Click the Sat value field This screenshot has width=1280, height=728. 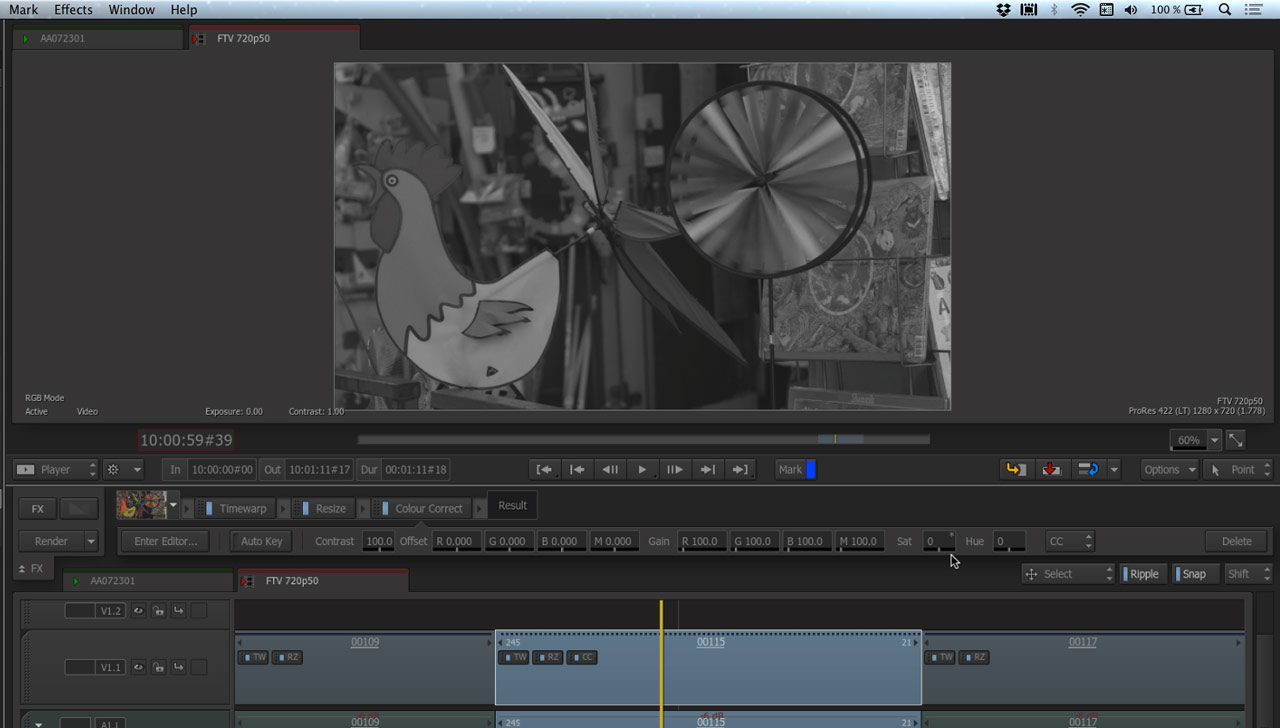936,541
